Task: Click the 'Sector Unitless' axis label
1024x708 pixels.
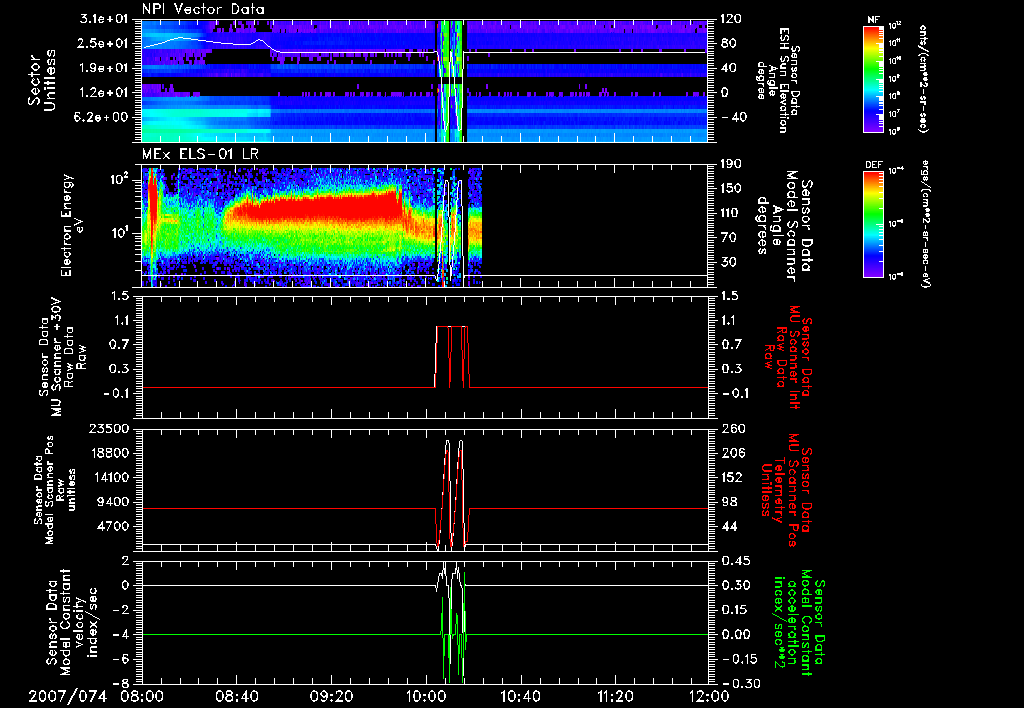Action: click(x=42, y=80)
